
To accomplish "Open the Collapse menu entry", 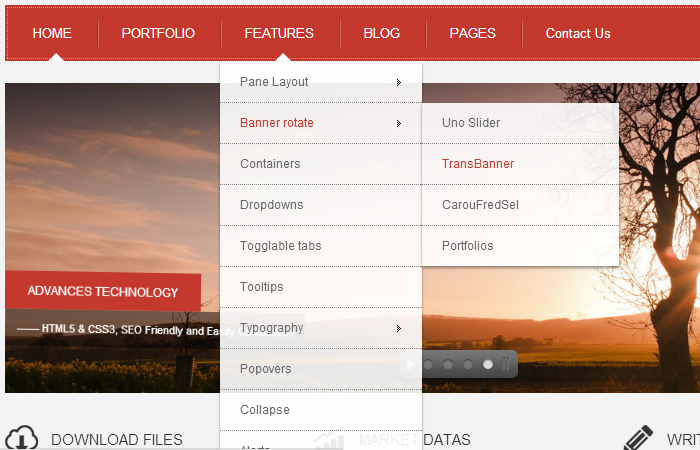I will tap(321, 410).
